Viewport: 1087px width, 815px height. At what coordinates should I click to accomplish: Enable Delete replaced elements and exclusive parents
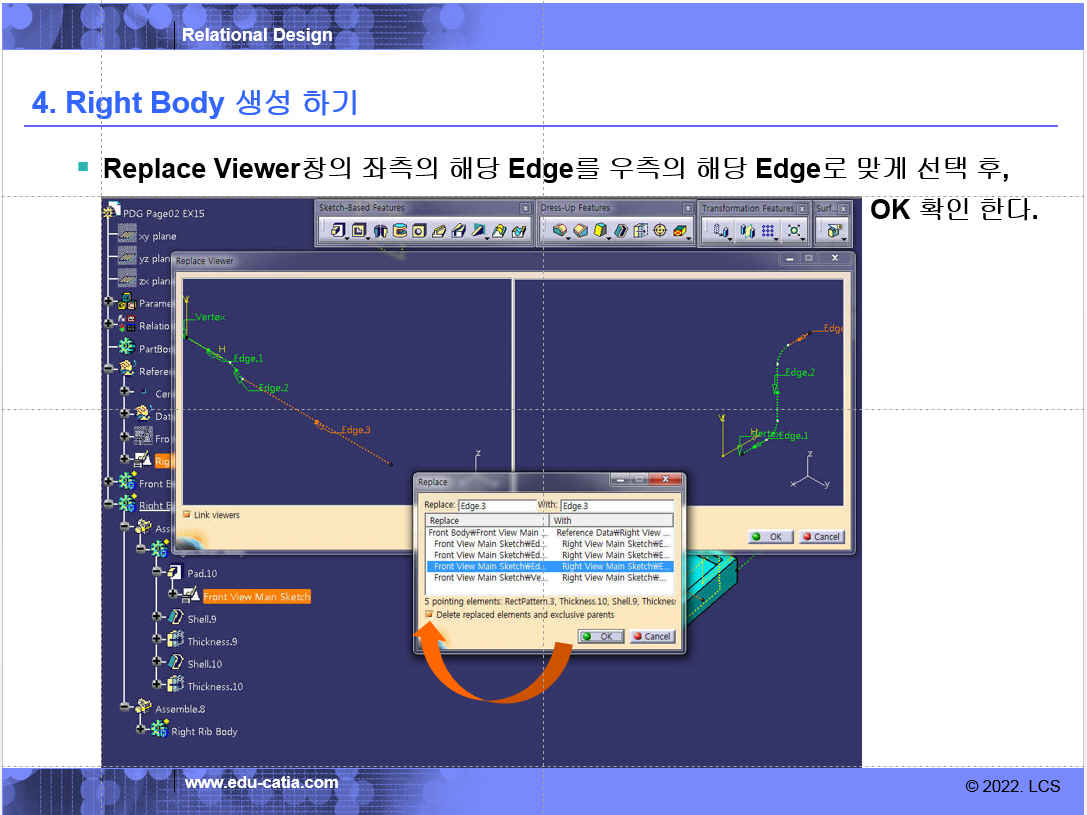pyautogui.click(x=429, y=615)
